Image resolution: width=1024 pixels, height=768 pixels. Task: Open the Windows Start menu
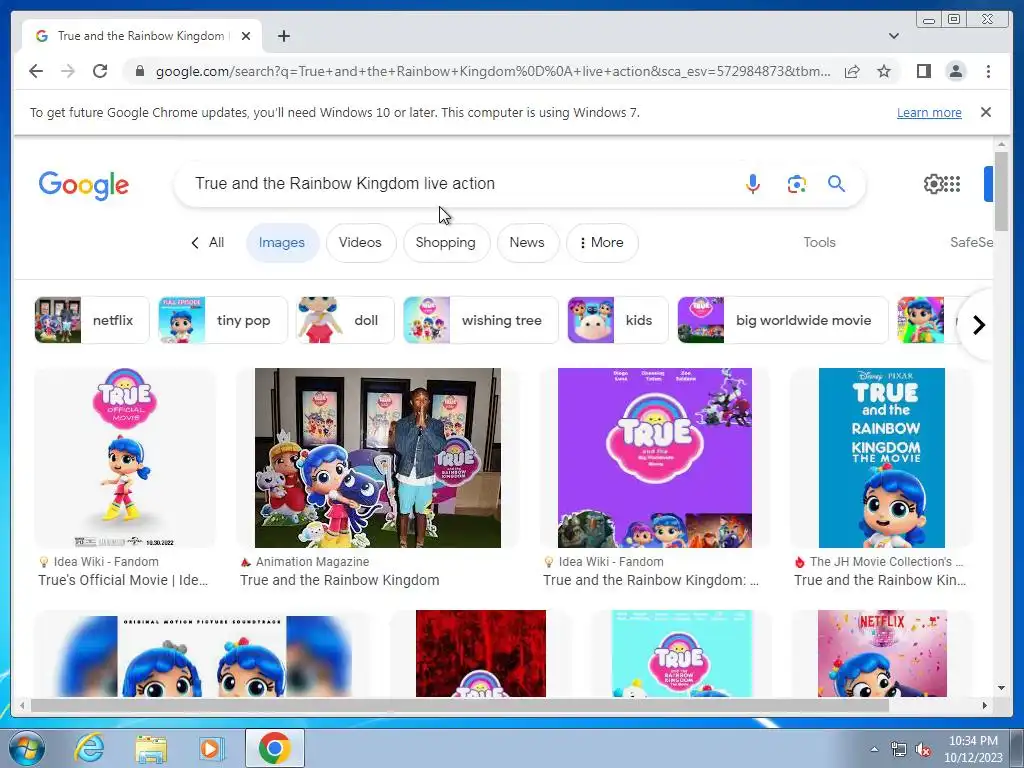27,748
